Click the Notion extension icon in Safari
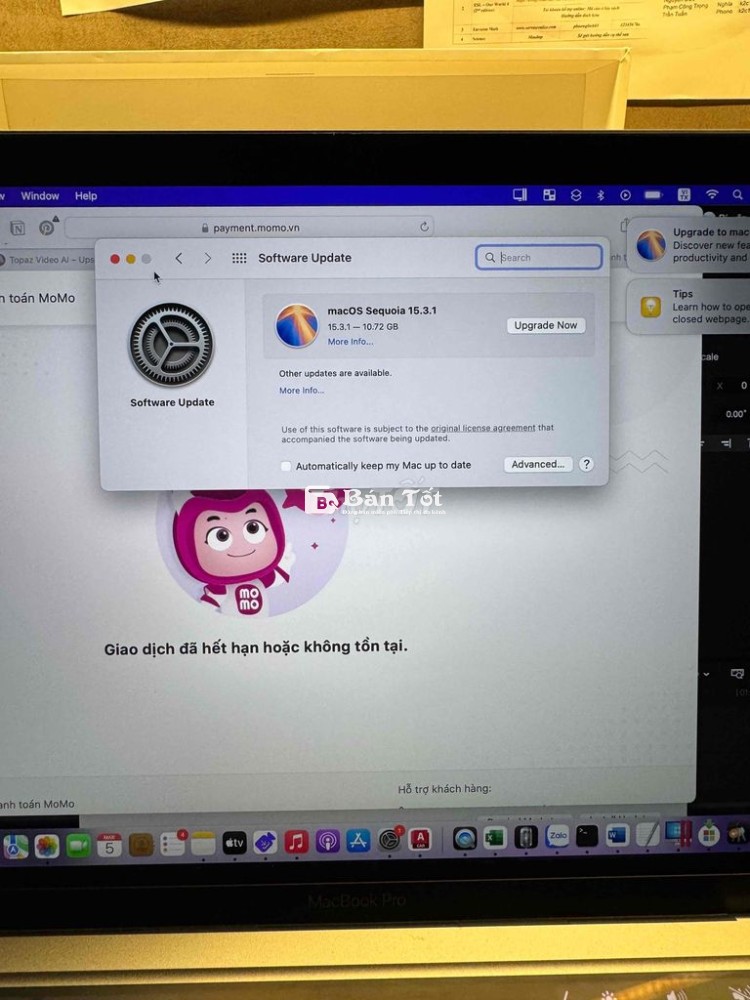The image size is (750, 1000). click(17, 228)
